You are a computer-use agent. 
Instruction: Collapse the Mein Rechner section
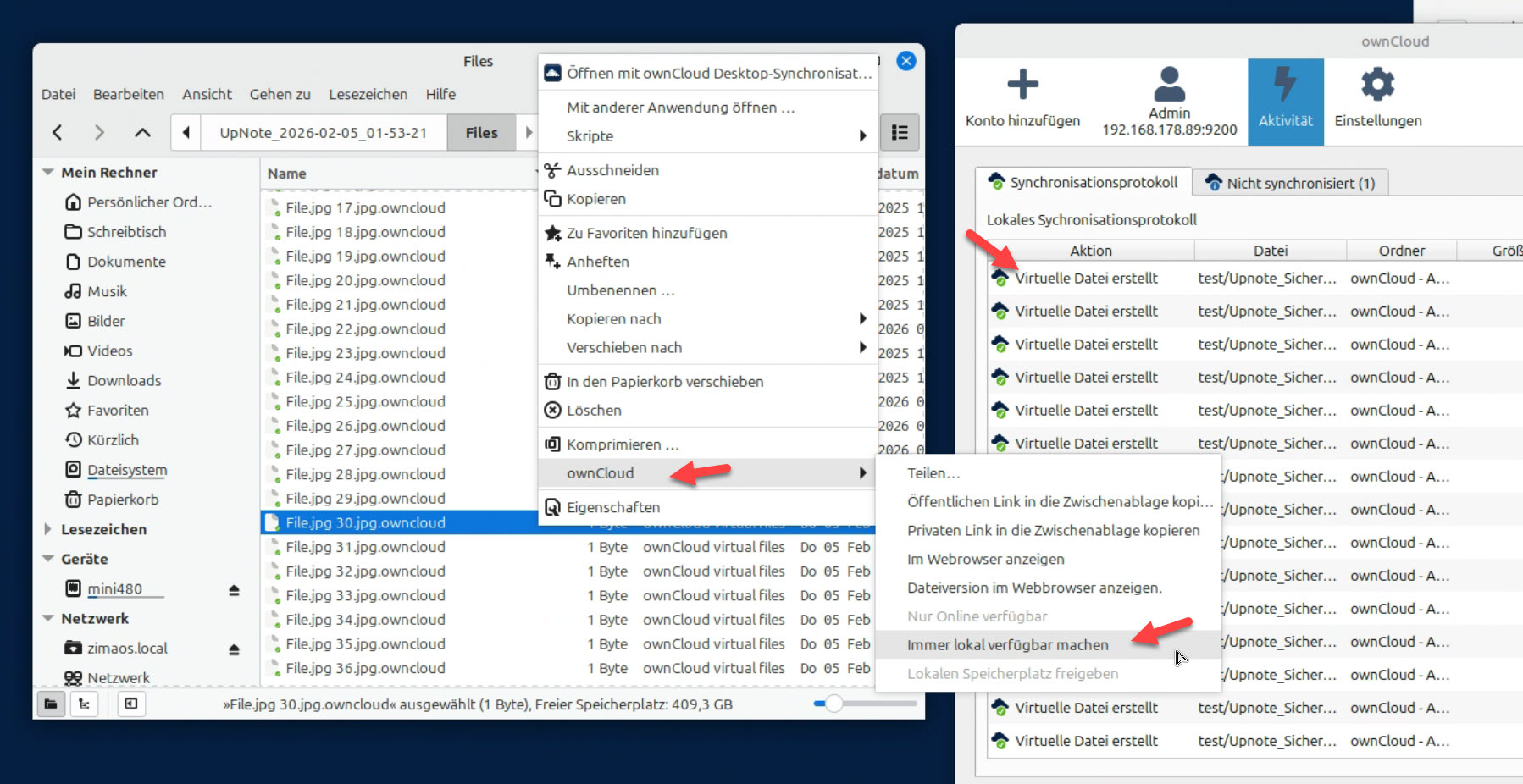click(x=47, y=173)
